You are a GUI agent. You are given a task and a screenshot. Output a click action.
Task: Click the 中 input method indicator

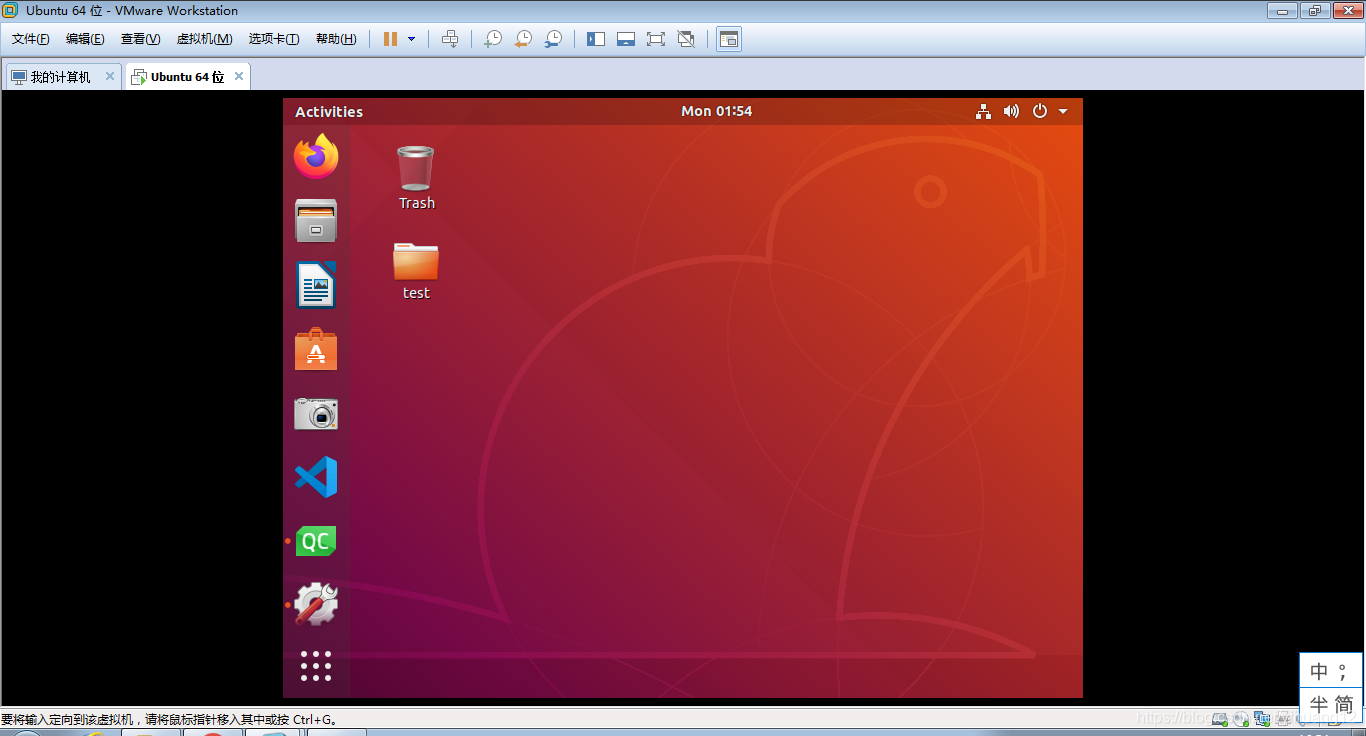pyautogui.click(x=1319, y=671)
